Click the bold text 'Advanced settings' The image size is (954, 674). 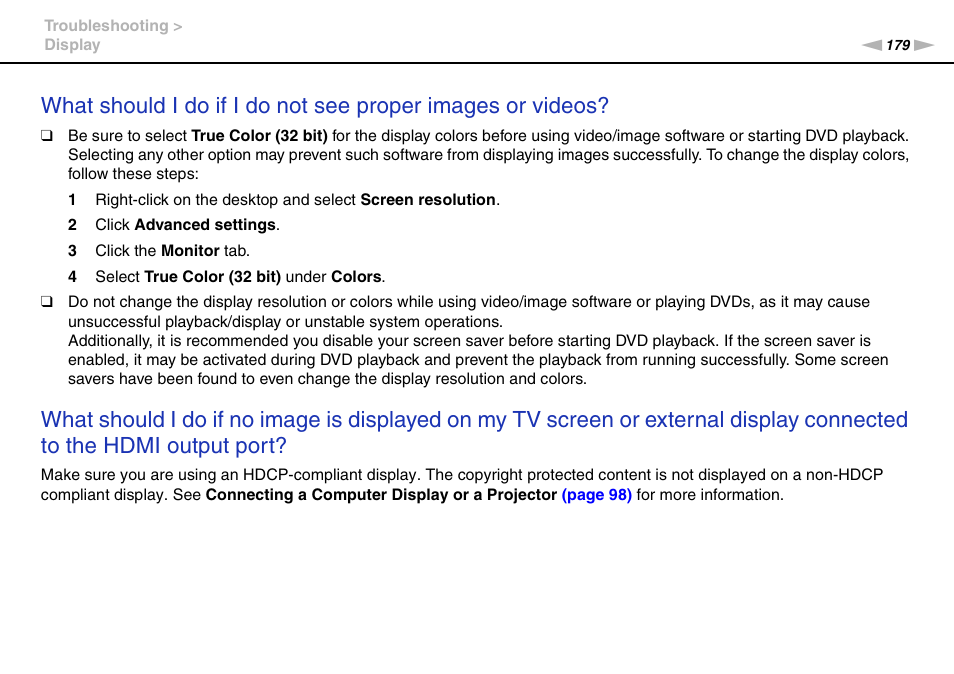[205, 225]
